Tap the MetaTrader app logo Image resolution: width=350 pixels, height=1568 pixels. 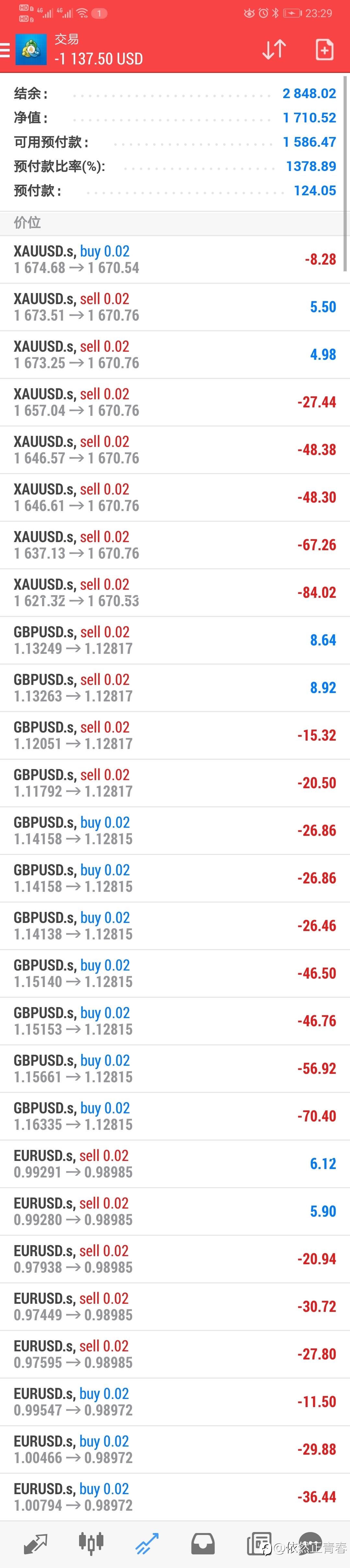(x=30, y=50)
